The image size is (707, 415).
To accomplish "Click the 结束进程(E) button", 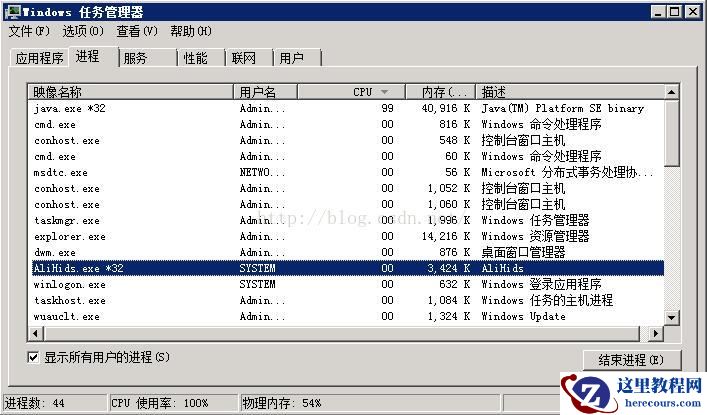I will (632, 360).
